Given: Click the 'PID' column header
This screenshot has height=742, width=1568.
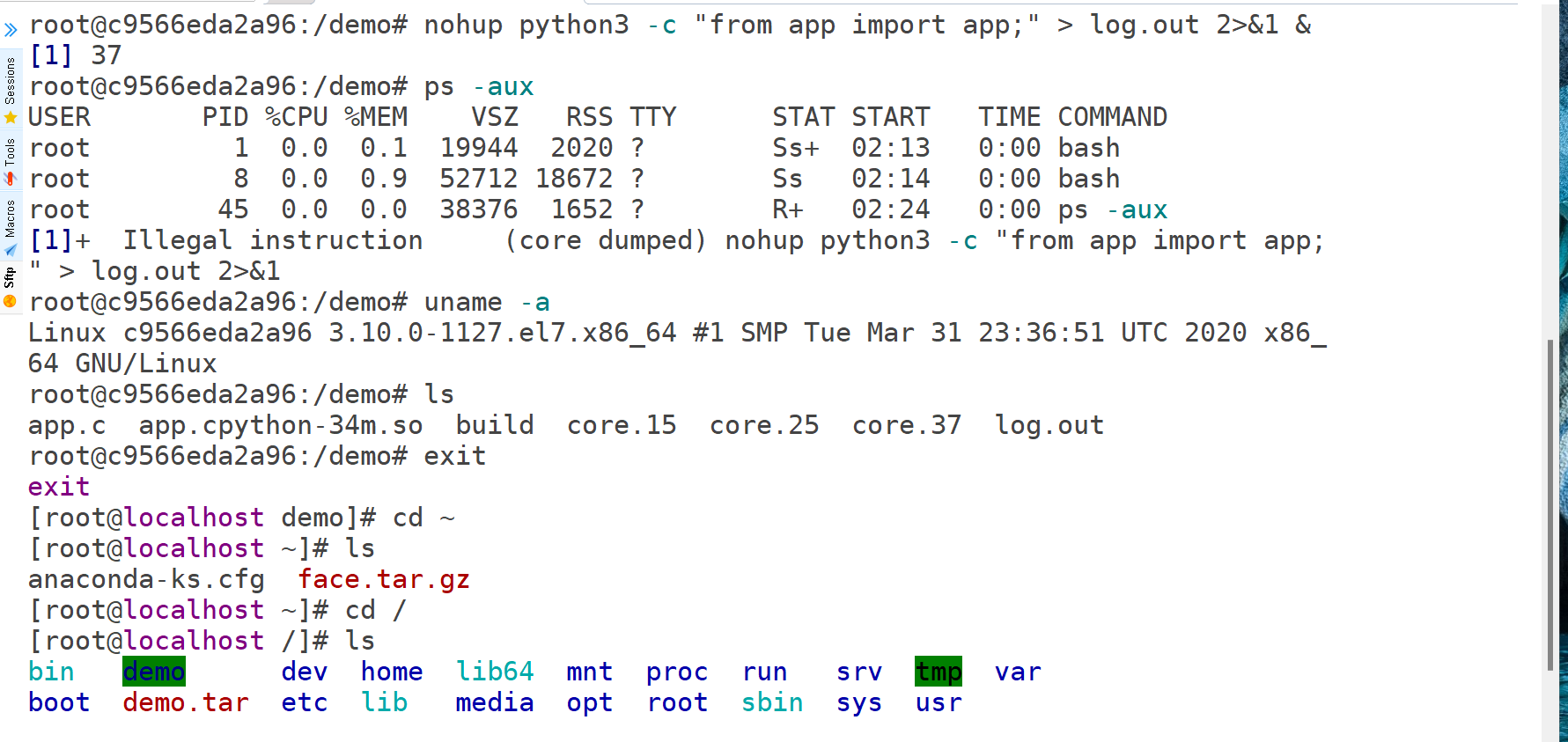Looking at the screenshot, I should [225, 117].
